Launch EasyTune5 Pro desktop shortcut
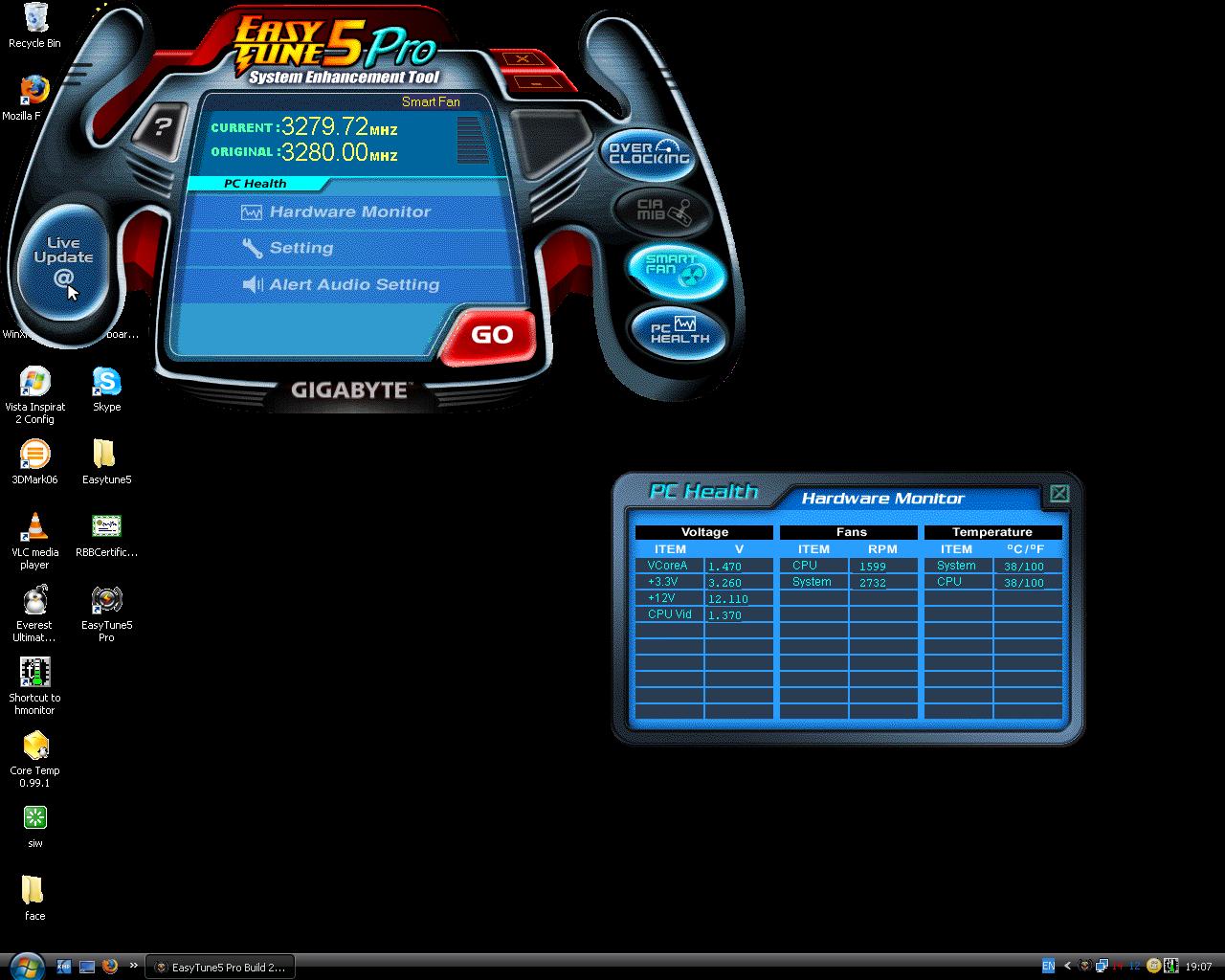Image resolution: width=1225 pixels, height=980 pixels. click(x=106, y=614)
